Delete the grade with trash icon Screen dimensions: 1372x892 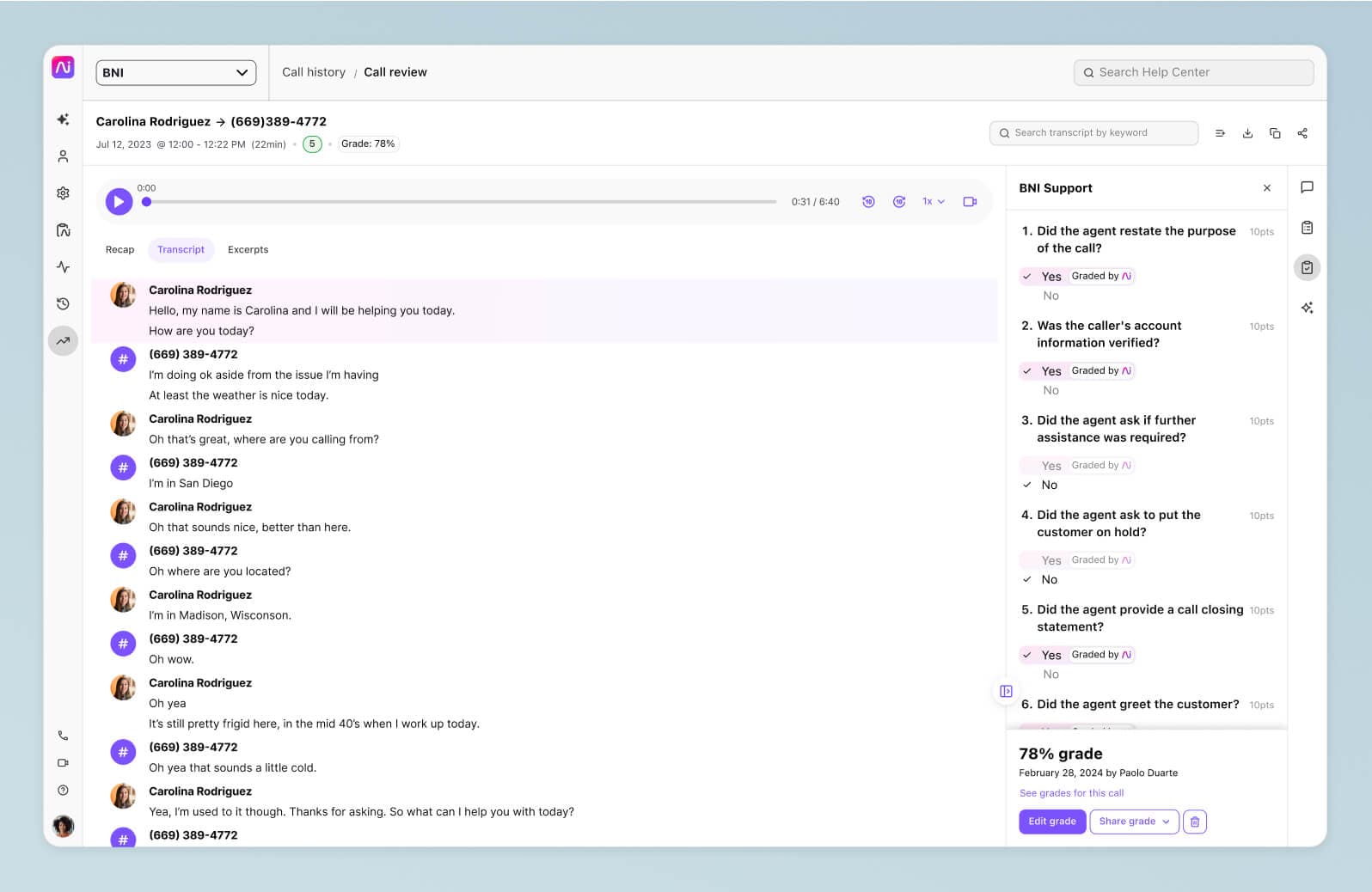pyautogui.click(x=1195, y=822)
